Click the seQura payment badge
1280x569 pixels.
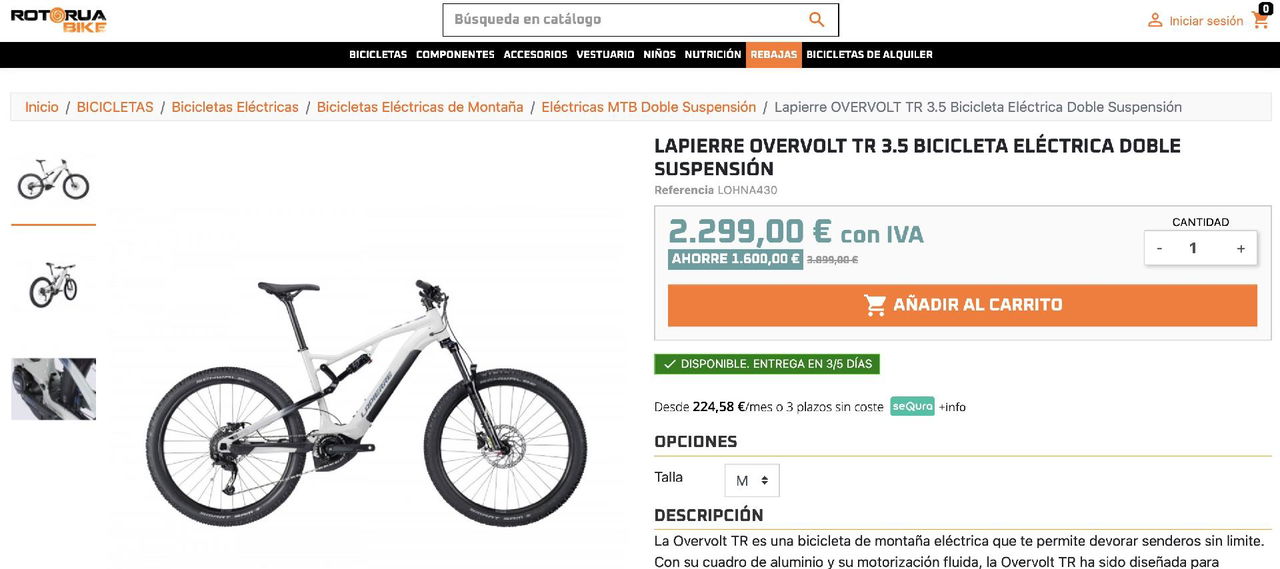pyautogui.click(x=912, y=406)
